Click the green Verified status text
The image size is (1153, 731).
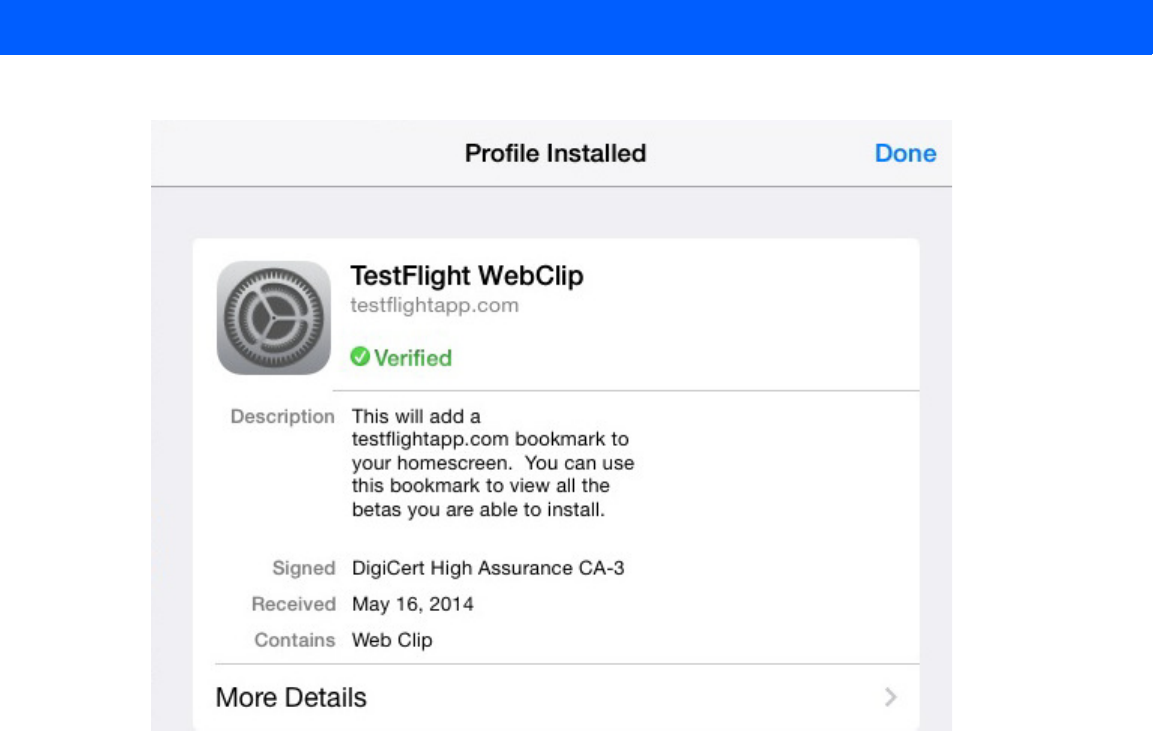[413, 358]
